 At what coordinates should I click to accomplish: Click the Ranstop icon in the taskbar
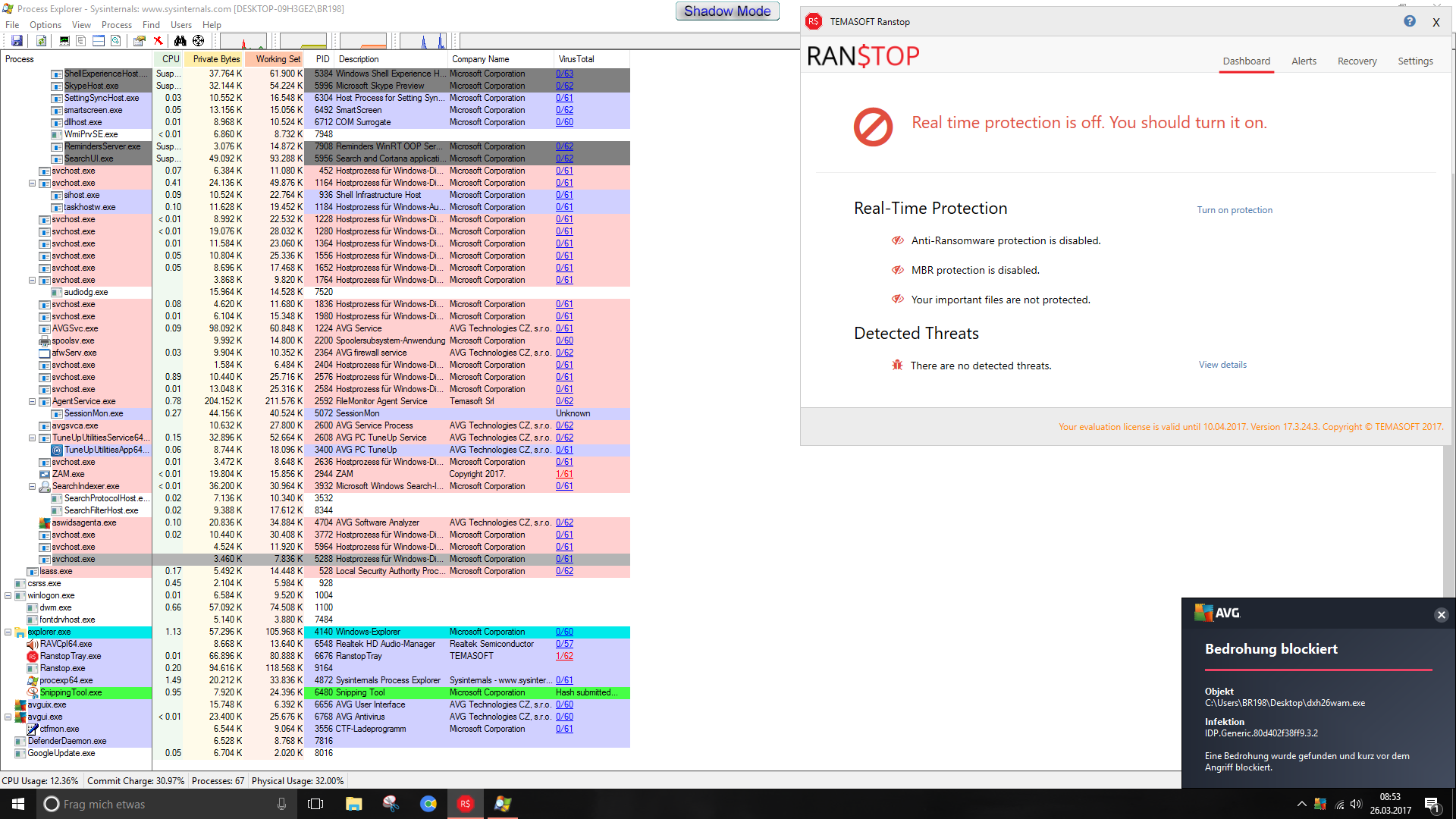466,804
